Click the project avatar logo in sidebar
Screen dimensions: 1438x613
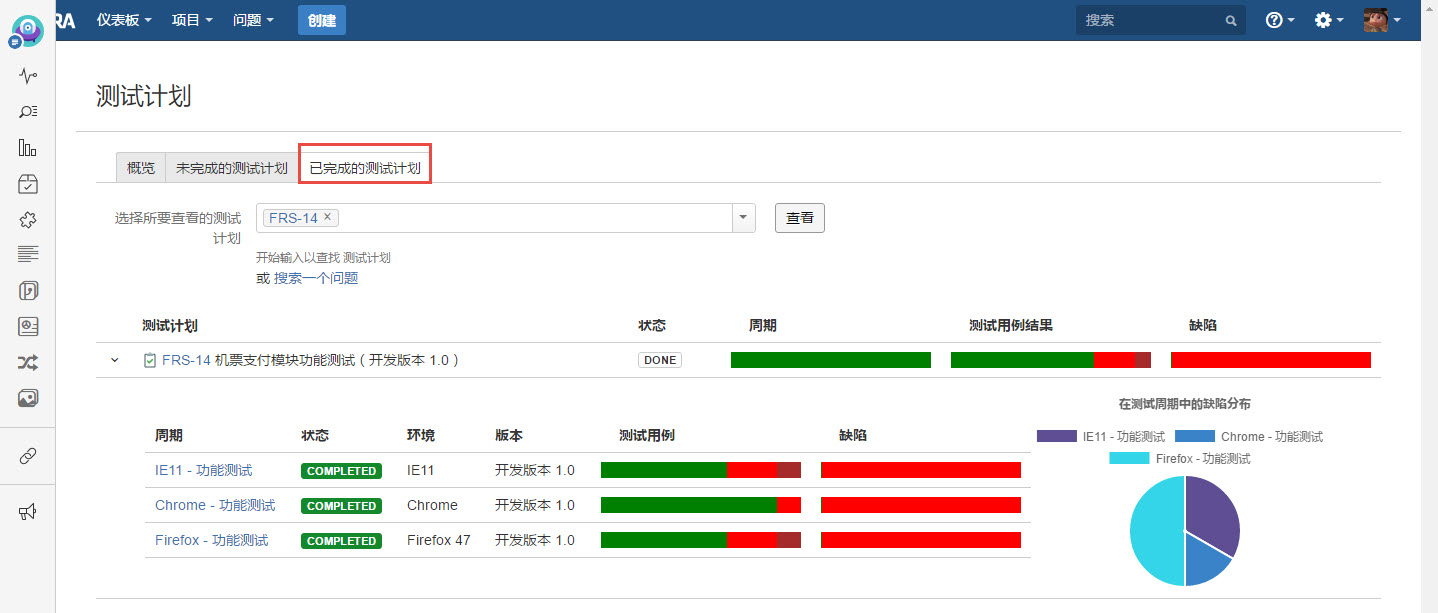27,31
